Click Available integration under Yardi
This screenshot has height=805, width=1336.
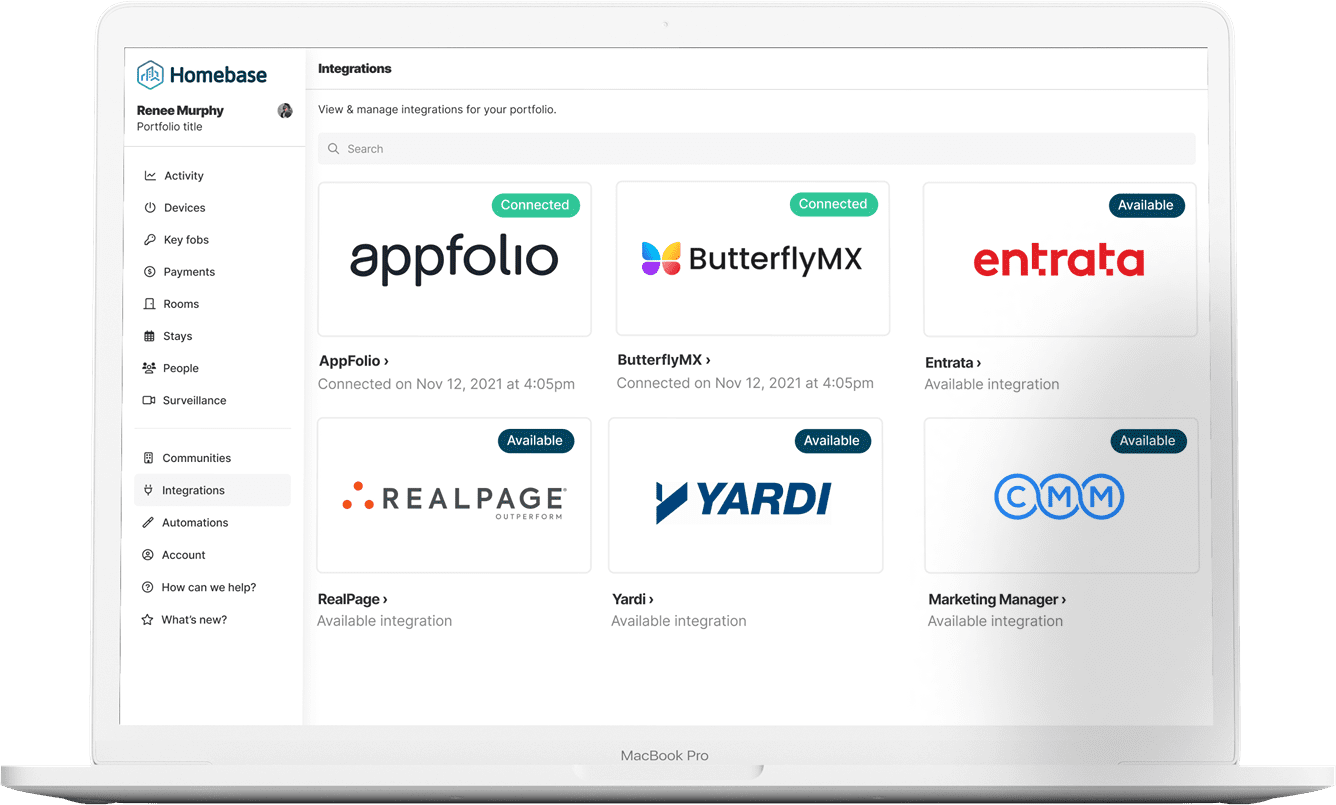click(x=679, y=621)
